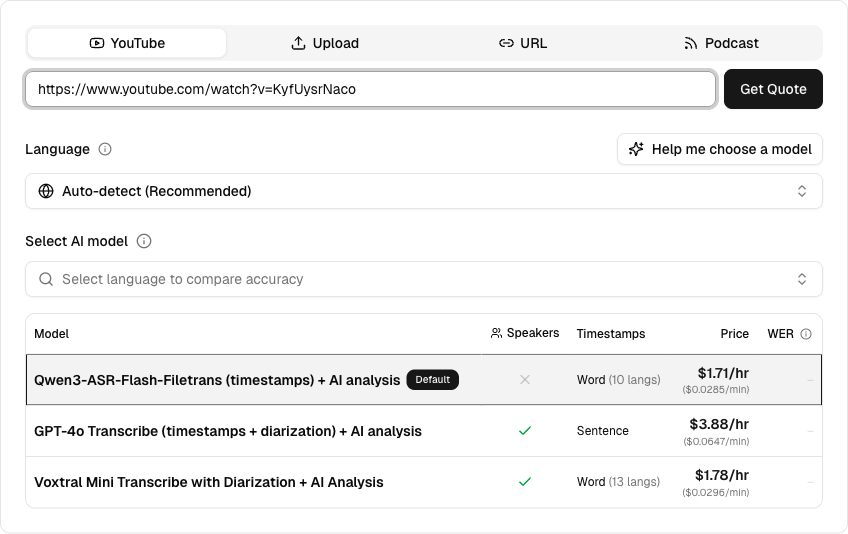The image size is (848, 534).
Task: Click the $1.71/hr price
Action: 723,373
